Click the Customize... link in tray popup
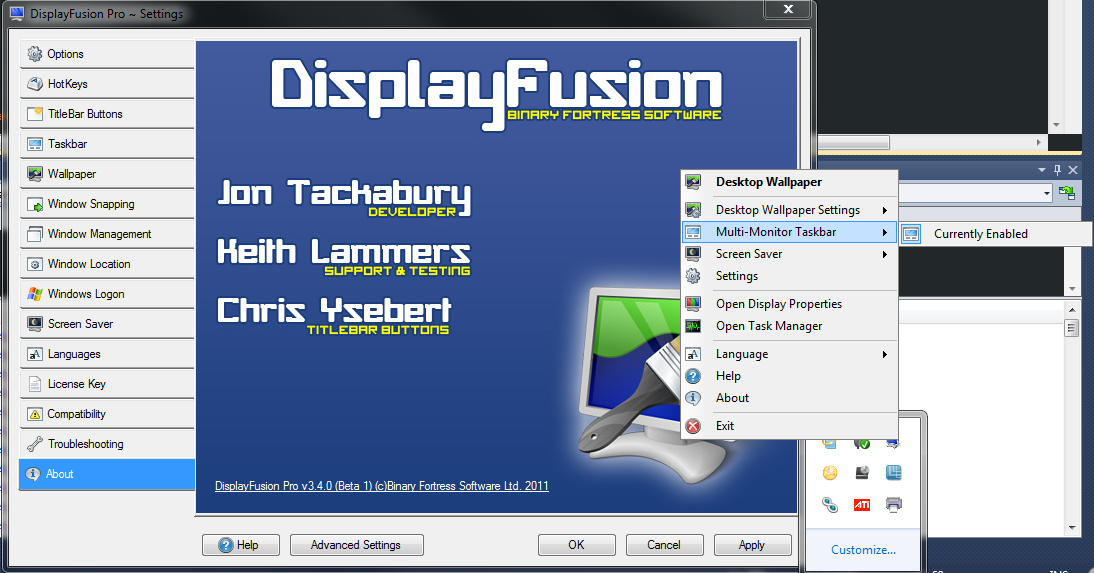1094x573 pixels. 863,550
